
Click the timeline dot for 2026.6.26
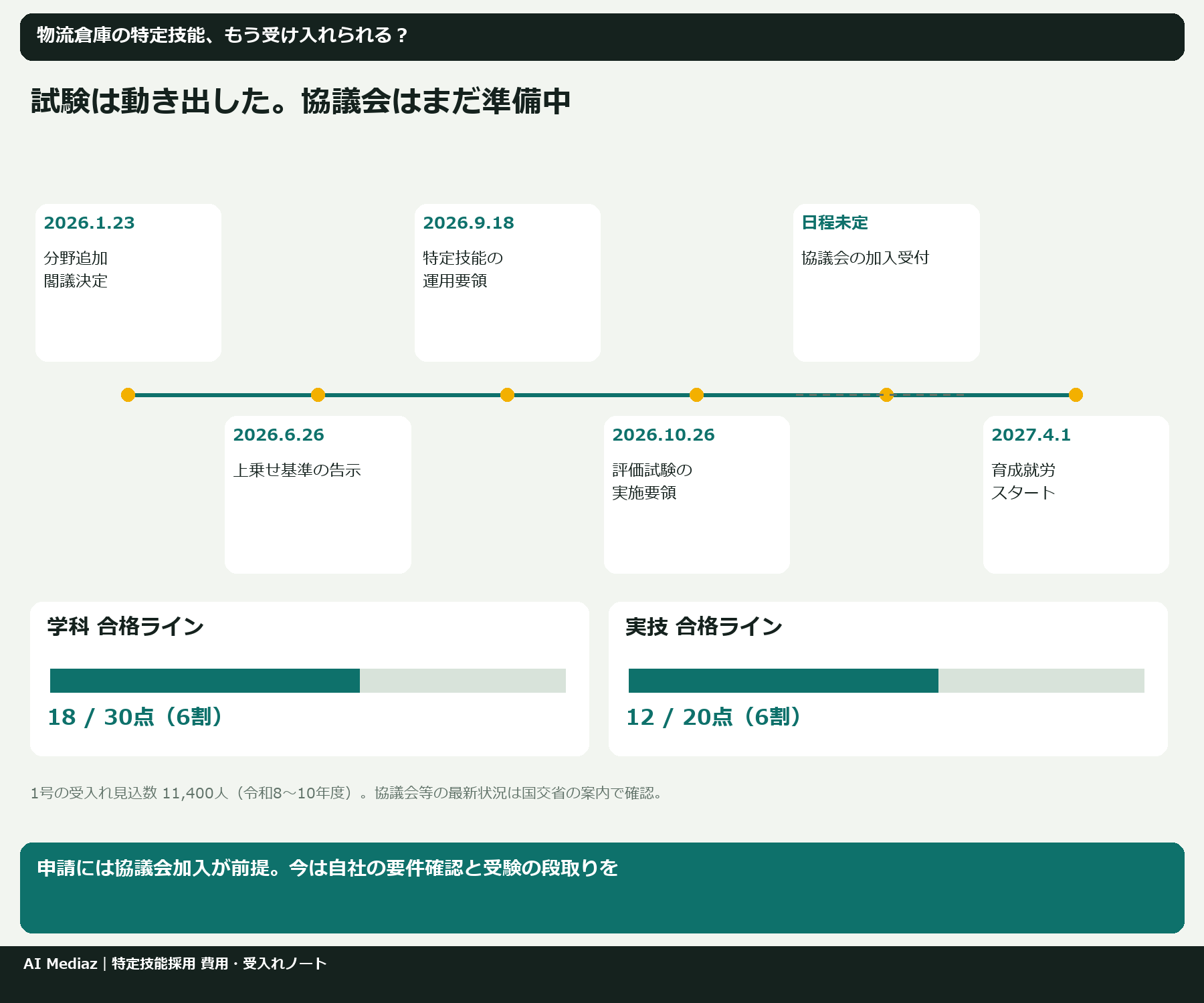click(318, 395)
